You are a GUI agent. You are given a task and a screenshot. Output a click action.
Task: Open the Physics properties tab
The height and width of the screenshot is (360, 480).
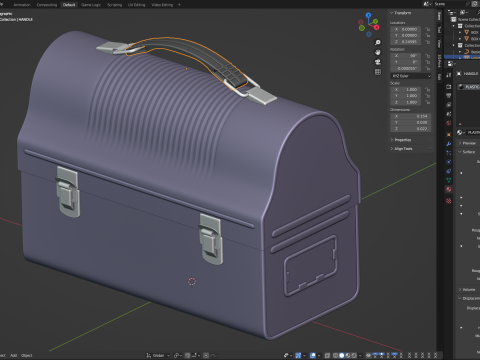click(x=449, y=162)
